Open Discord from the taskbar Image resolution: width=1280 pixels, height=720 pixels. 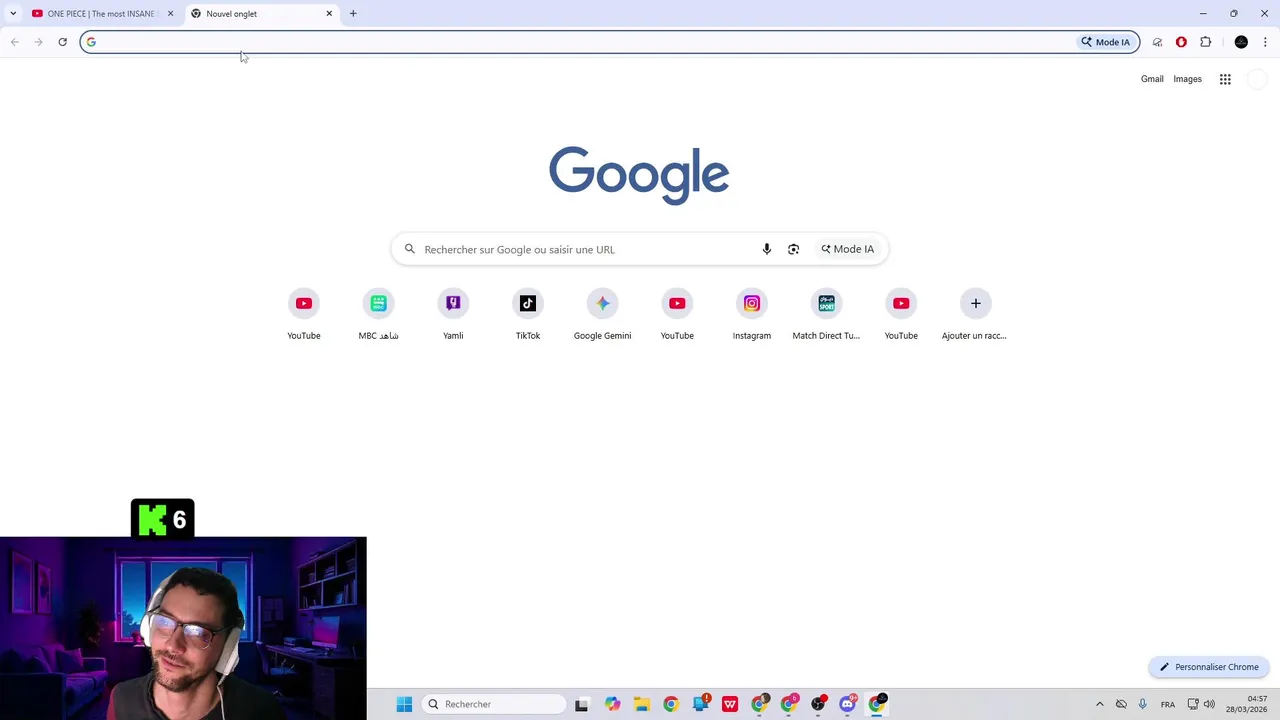click(848, 704)
